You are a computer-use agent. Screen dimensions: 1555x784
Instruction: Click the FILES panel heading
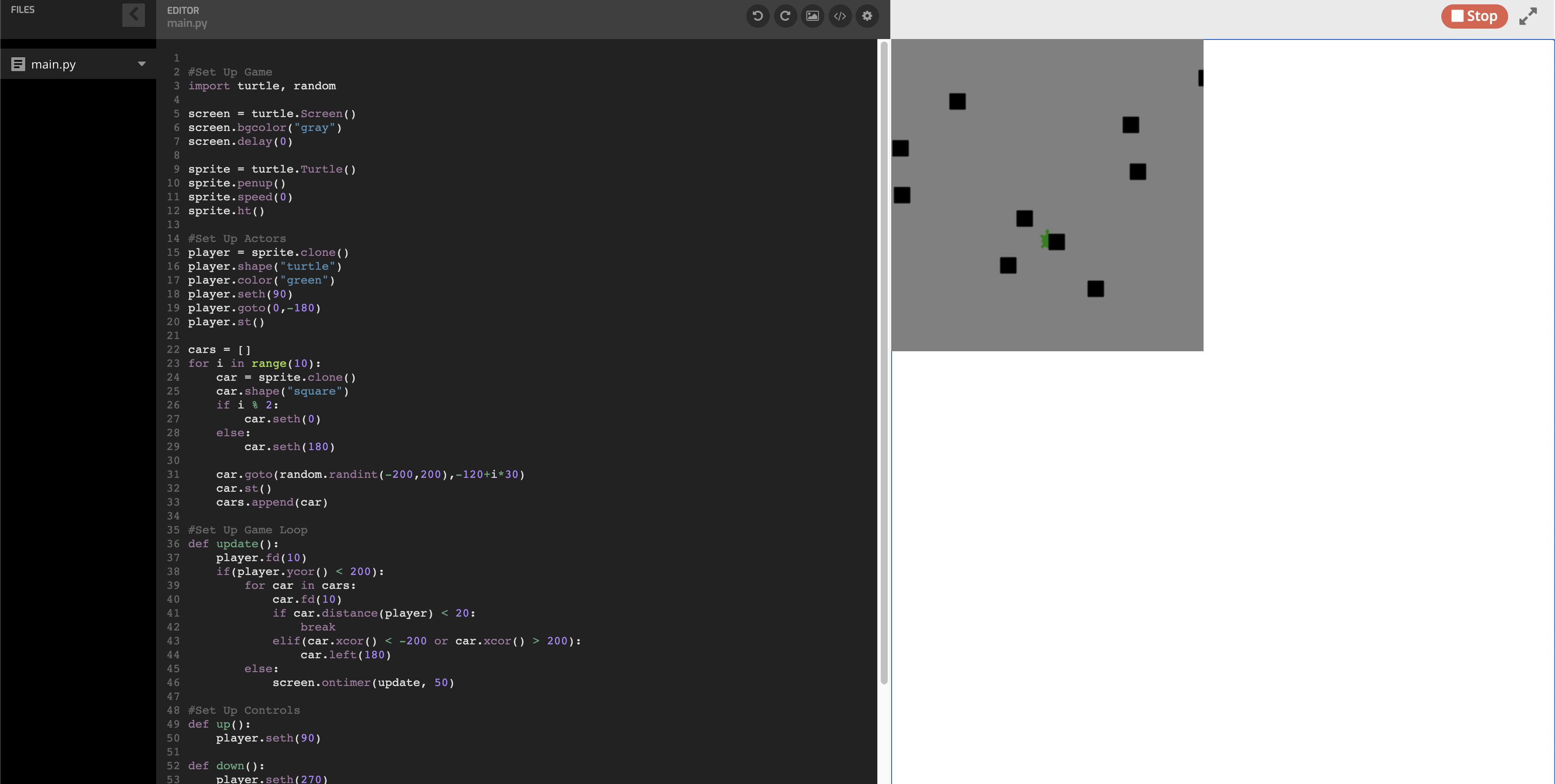(x=23, y=10)
